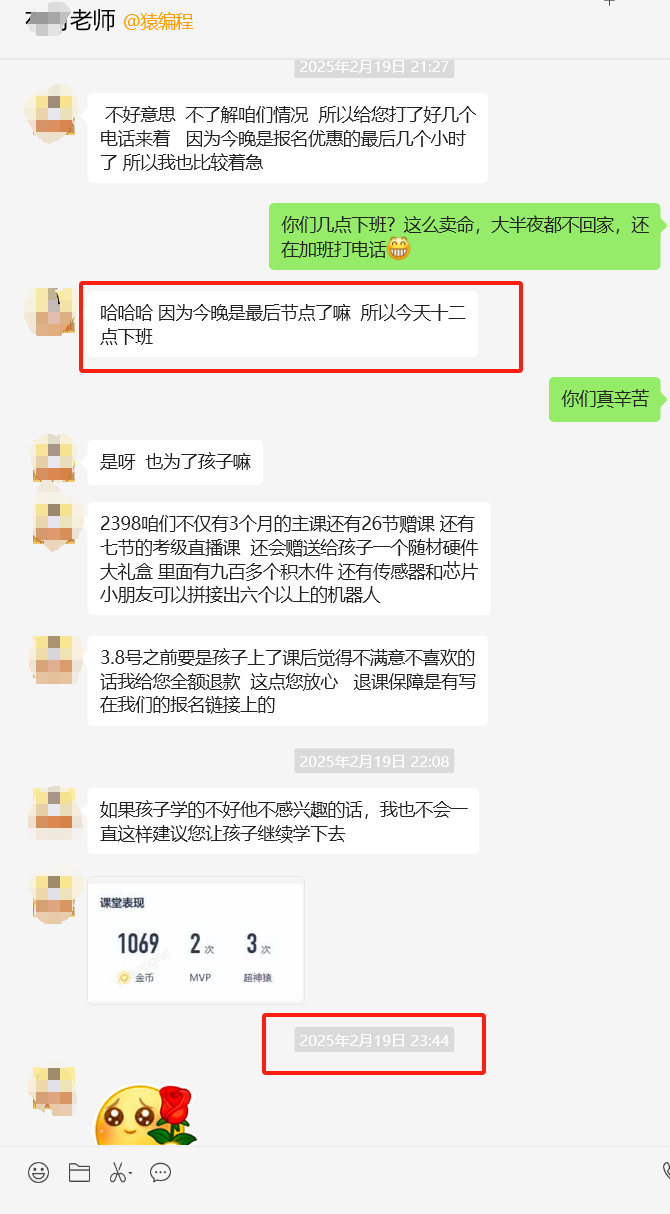This screenshot has width=670, height=1214.
Task: Expand the screenshot options arrow beside scissors
Action: tap(131, 1175)
